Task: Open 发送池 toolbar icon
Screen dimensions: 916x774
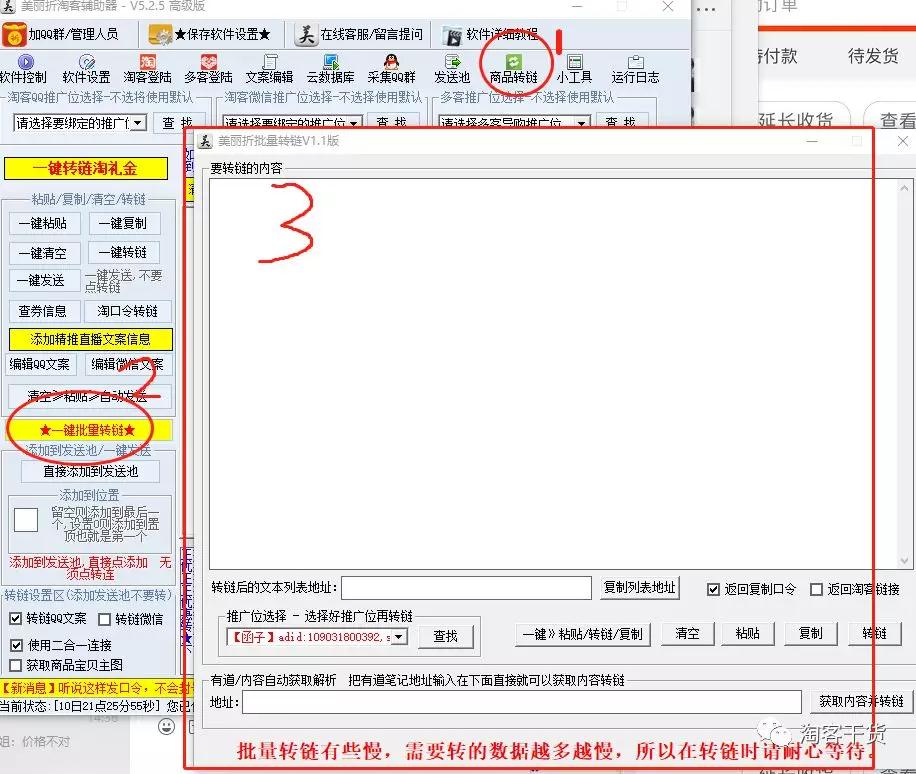Action: [452, 69]
